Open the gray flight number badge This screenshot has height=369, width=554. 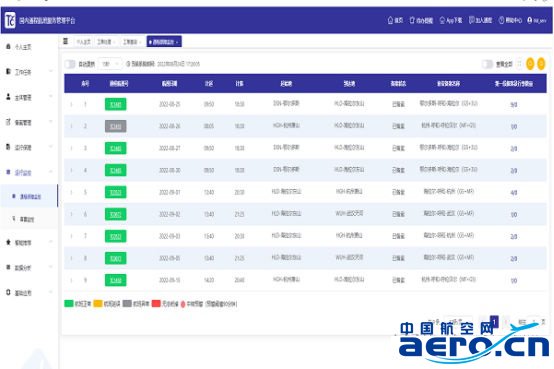click(x=116, y=126)
